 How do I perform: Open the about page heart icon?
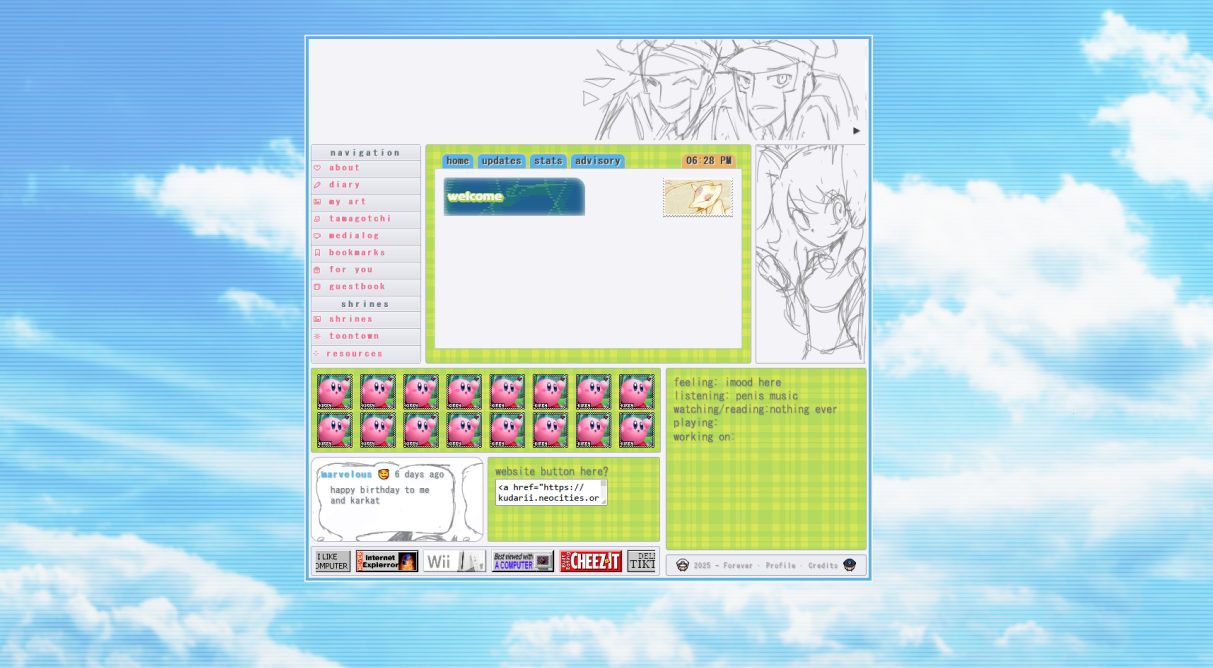click(x=317, y=168)
